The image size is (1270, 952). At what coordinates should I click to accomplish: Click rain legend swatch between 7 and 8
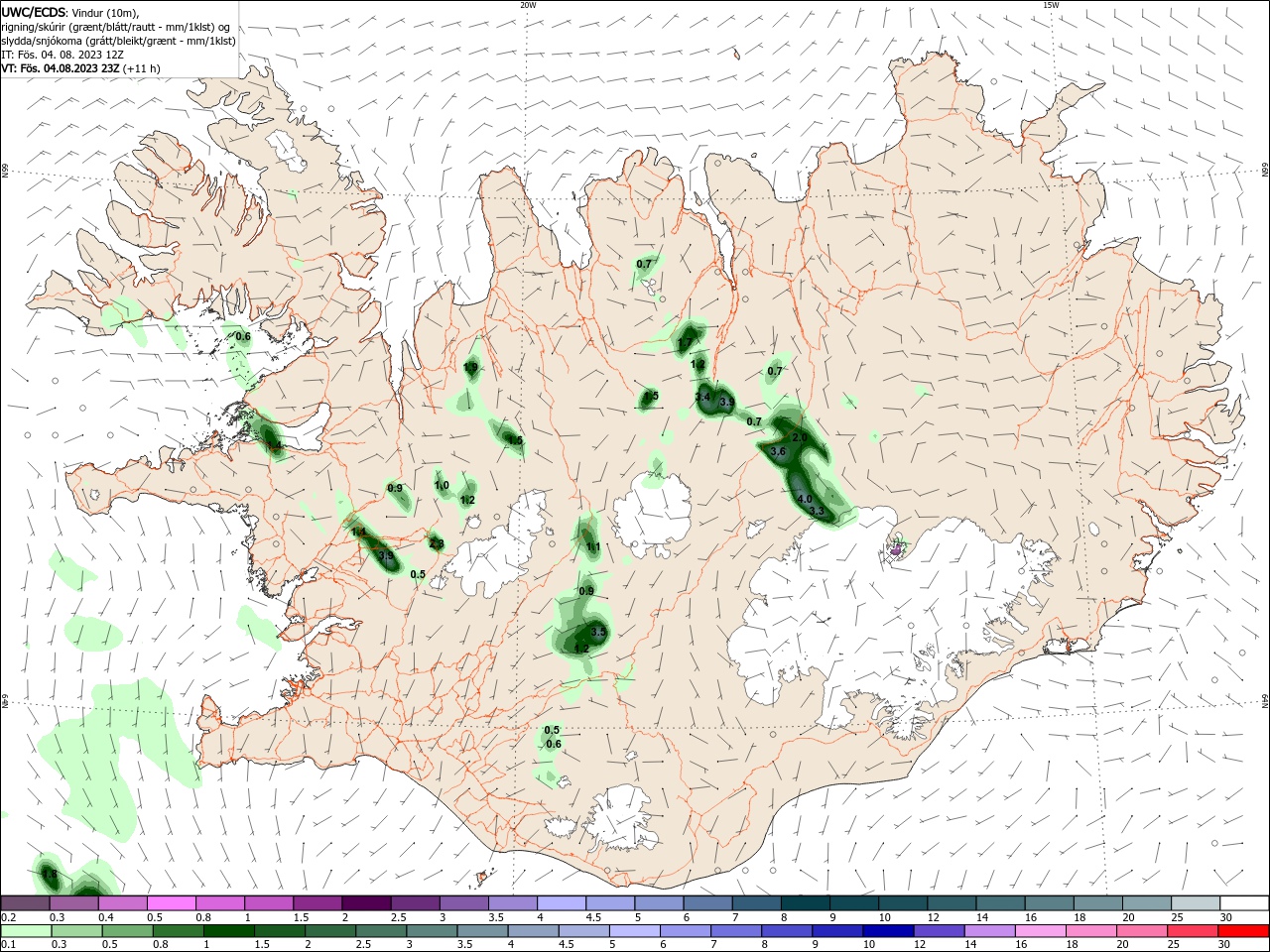point(735,931)
